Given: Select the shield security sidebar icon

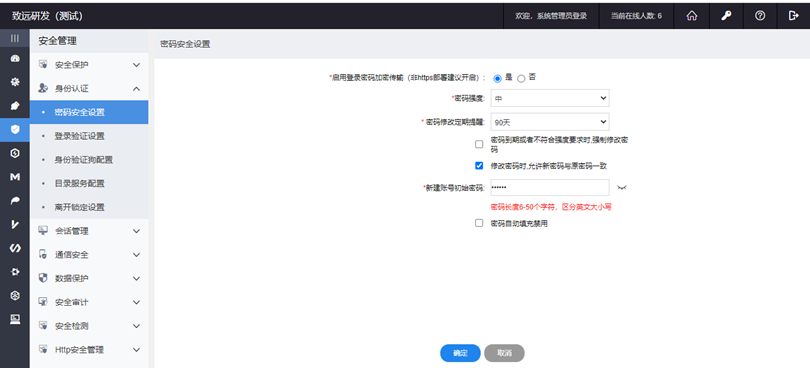Looking at the screenshot, I should pyautogui.click(x=15, y=129).
